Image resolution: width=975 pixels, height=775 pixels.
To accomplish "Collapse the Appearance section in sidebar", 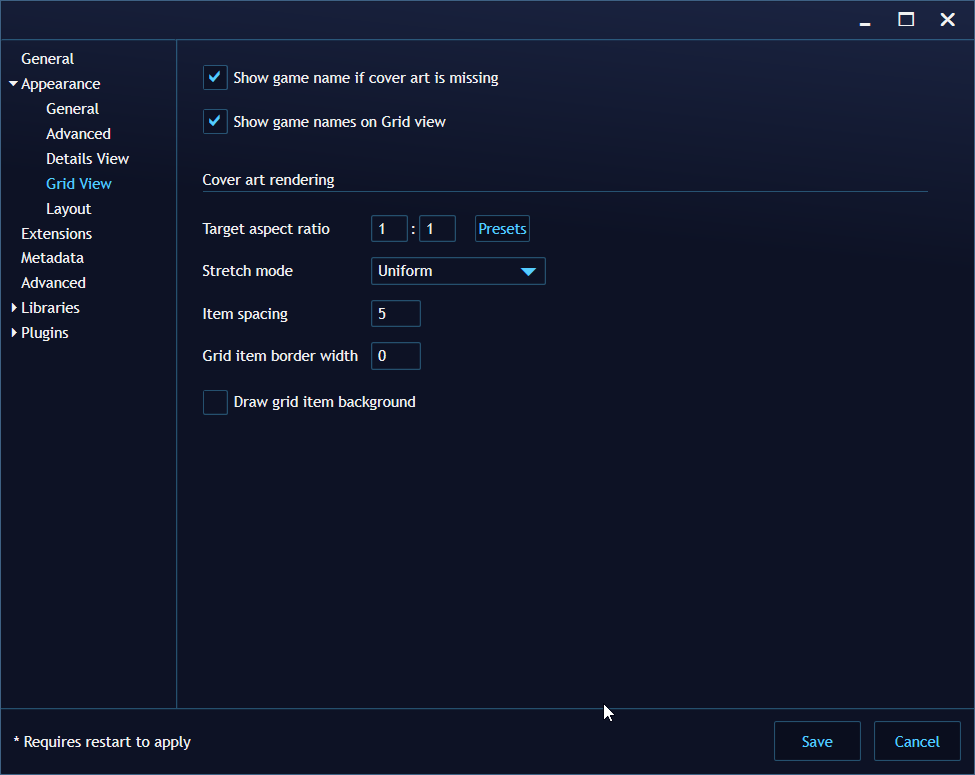I will [14, 83].
